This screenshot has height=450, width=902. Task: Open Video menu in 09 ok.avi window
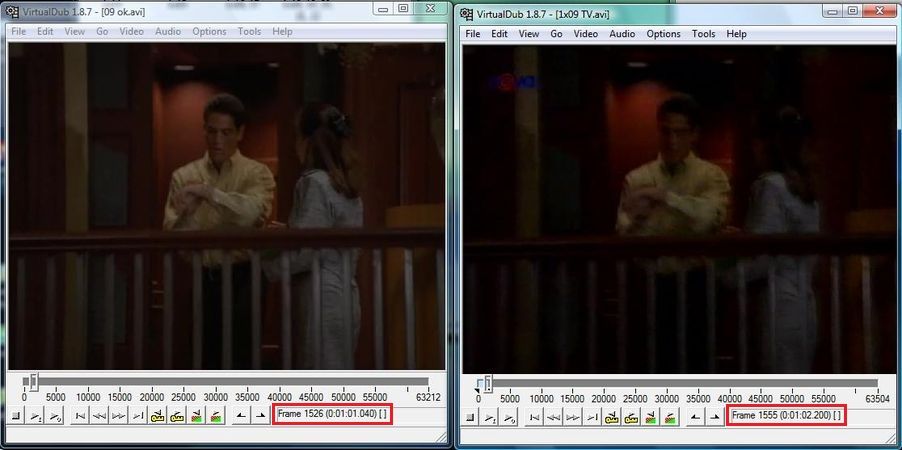coord(132,32)
